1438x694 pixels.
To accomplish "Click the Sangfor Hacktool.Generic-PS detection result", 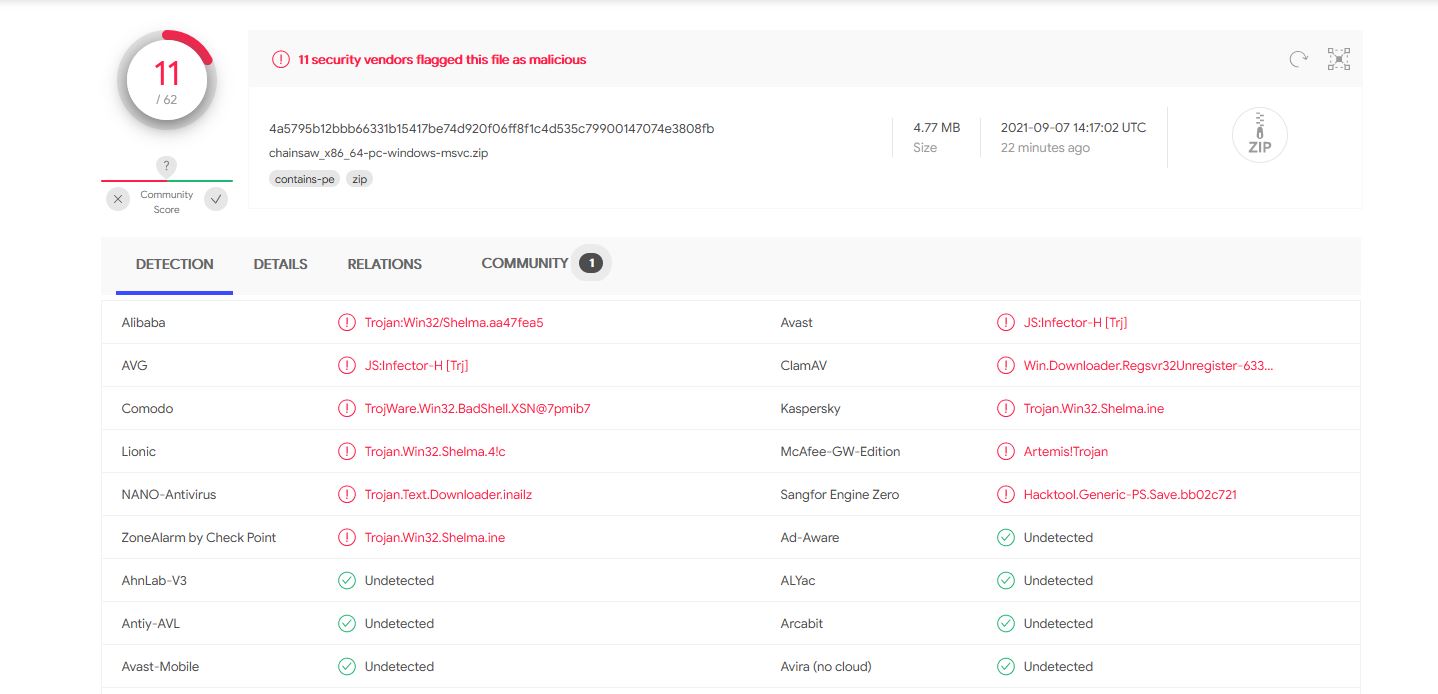I will [1130, 495].
